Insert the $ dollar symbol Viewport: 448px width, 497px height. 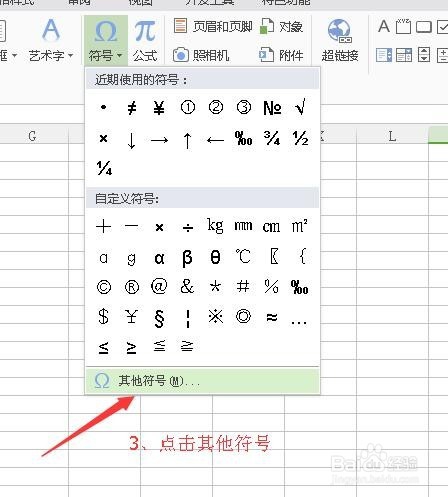click(x=103, y=316)
